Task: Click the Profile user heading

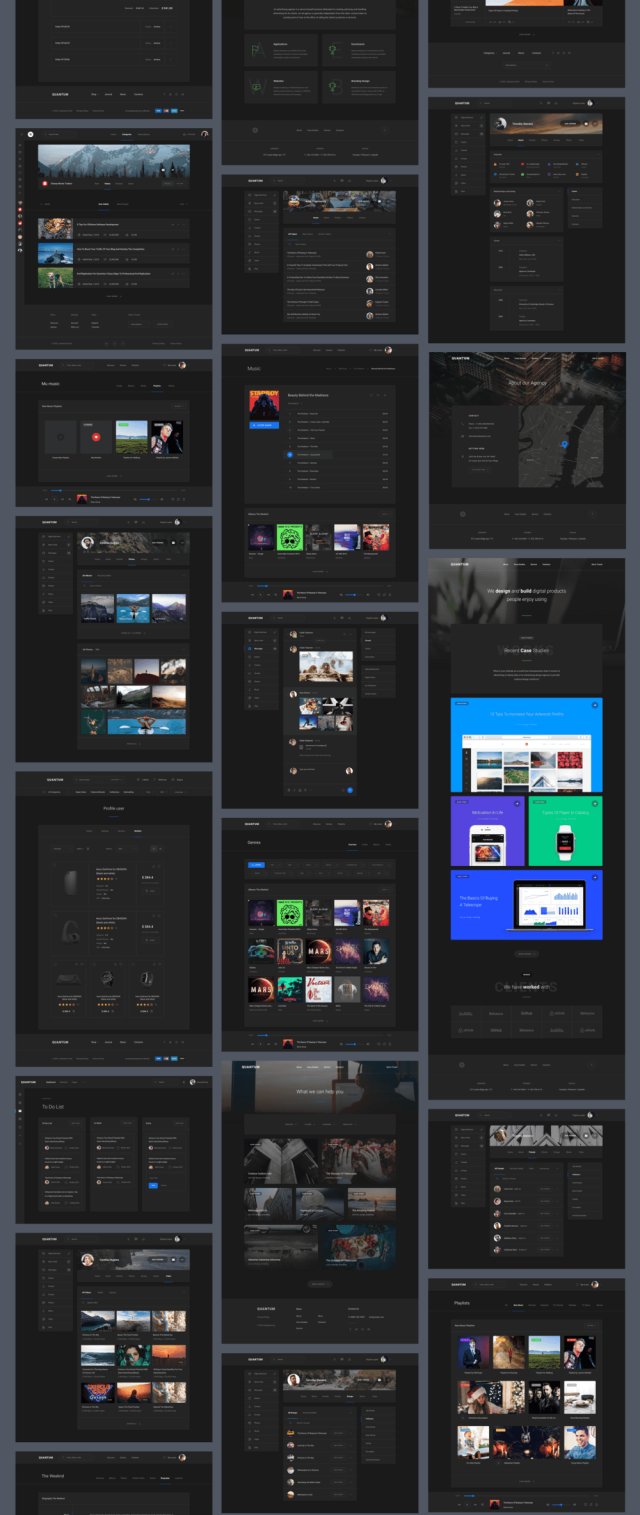Action: [114, 807]
